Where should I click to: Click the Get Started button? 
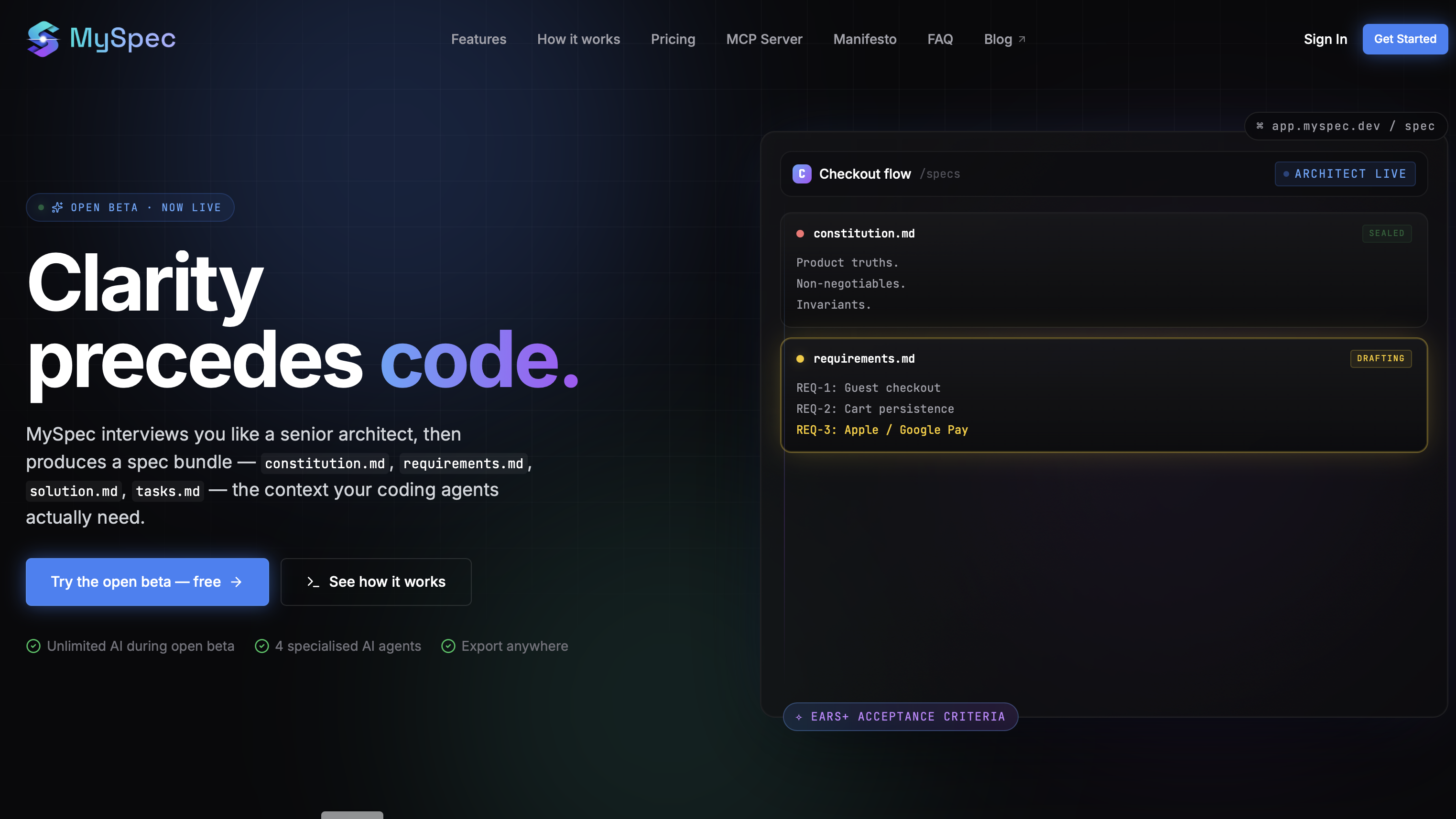1405,39
